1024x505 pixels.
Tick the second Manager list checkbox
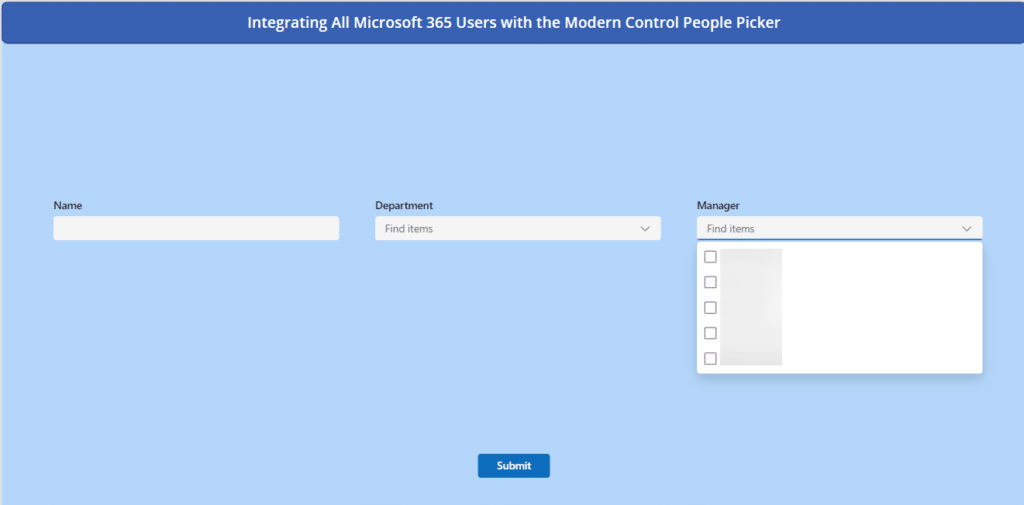click(x=711, y=282)
